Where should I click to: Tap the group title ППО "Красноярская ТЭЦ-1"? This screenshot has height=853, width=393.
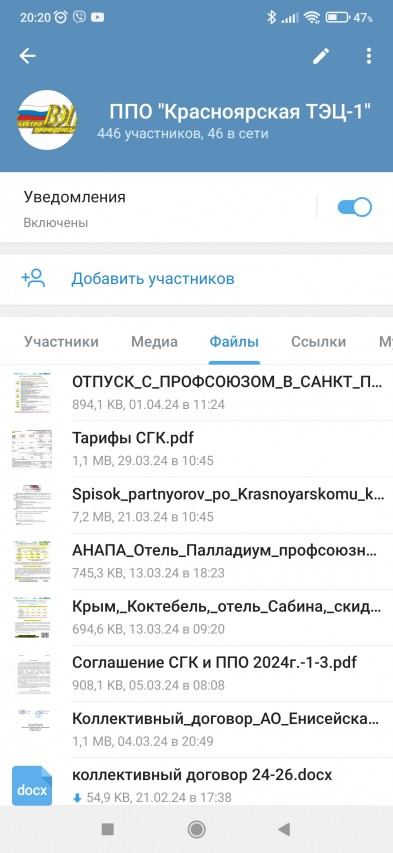[240, 113]
